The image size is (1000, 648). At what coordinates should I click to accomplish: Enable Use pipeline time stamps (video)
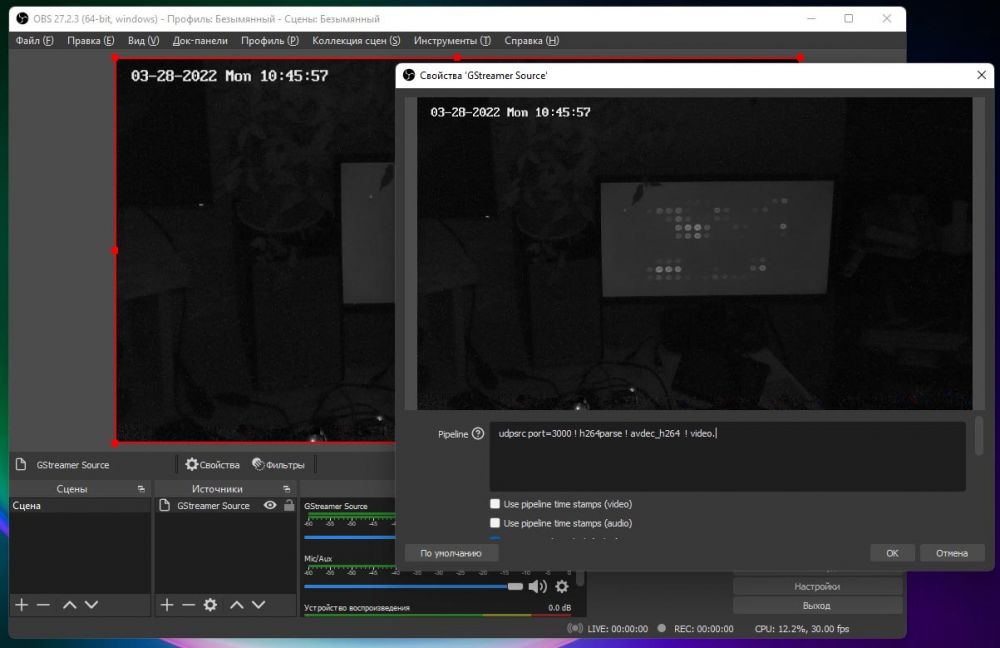(495, 504)
